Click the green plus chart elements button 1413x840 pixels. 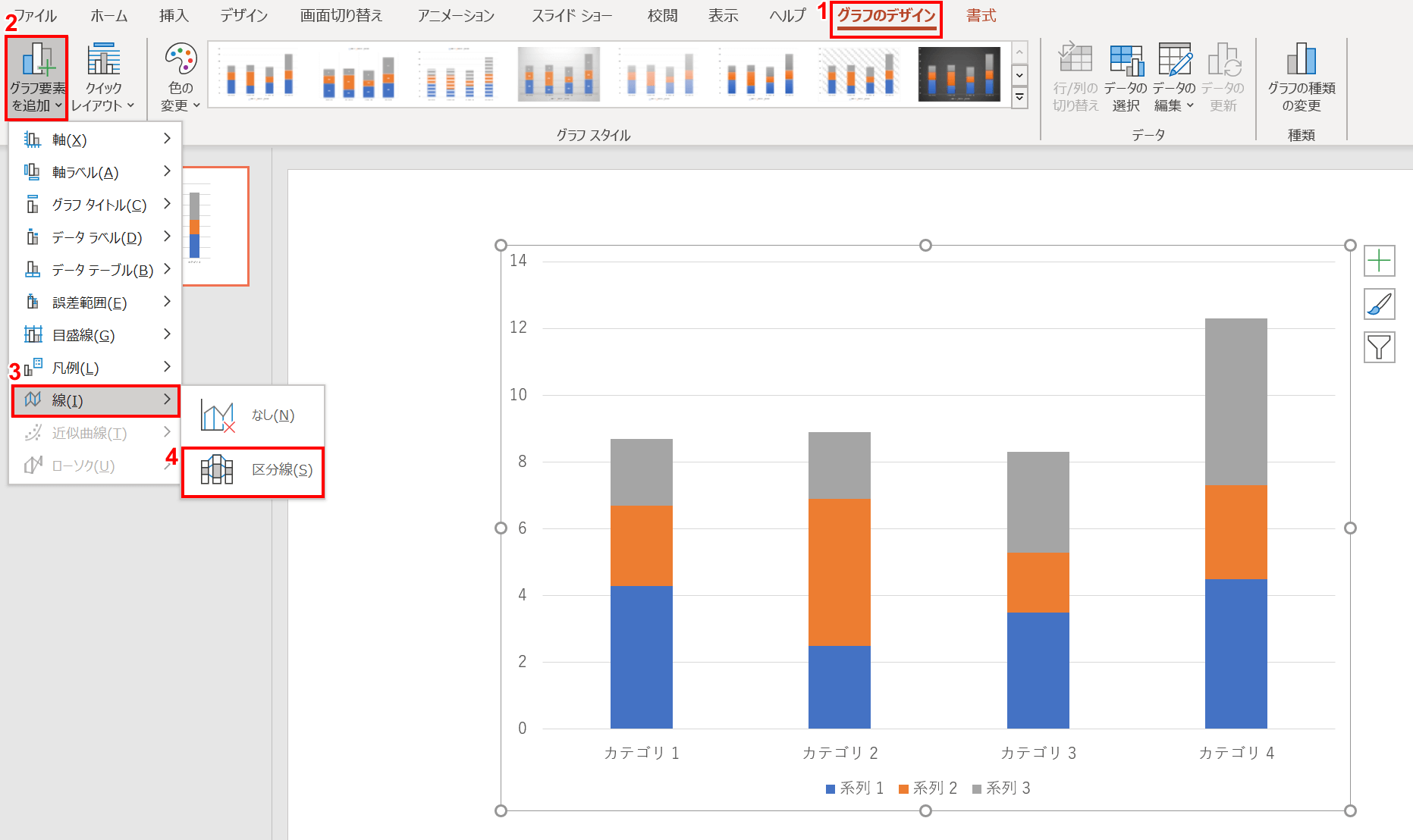(1379, 261)
